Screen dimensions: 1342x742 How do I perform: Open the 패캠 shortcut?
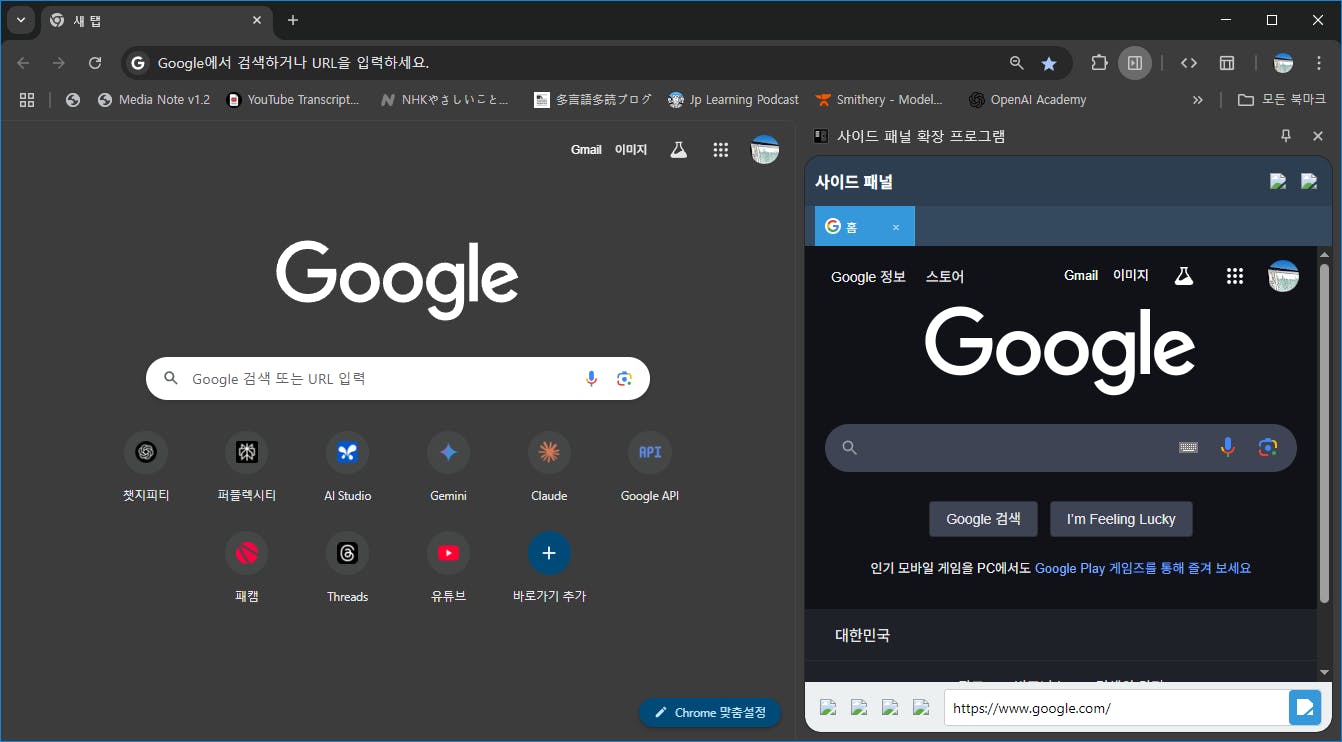tap(247, 569)
